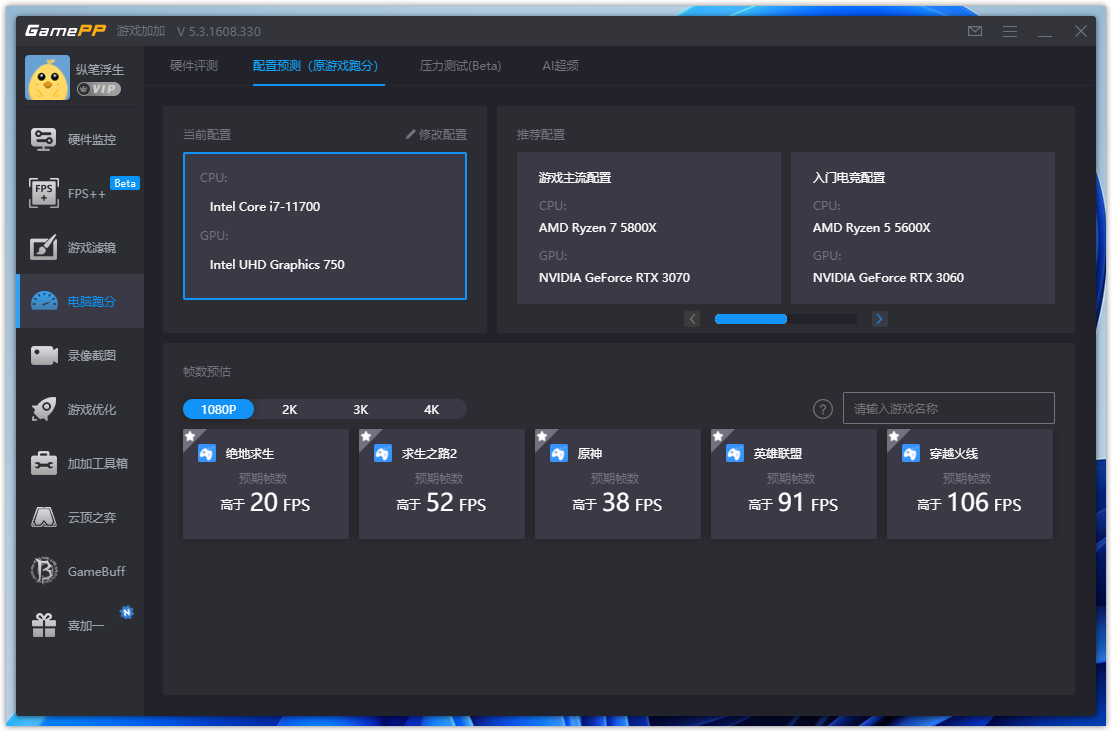
Task: Click the 修改配置 pencil edit icon
Action: (x=411, y=134)
